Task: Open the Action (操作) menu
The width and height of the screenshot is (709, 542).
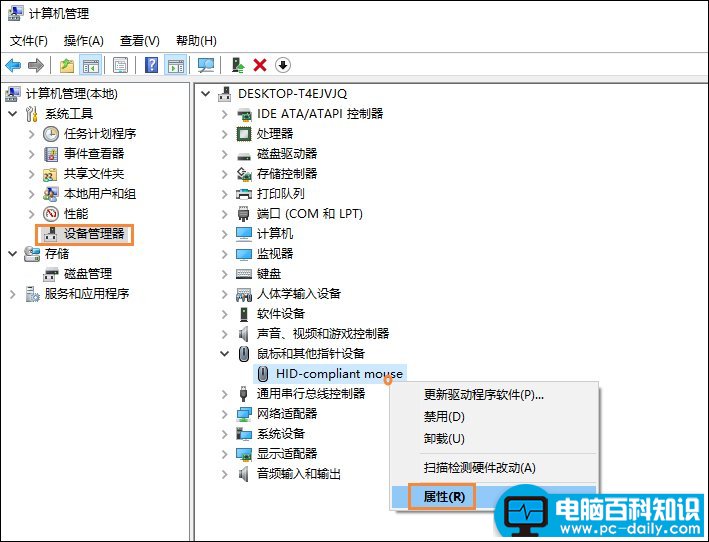Action: click(84, 41)
